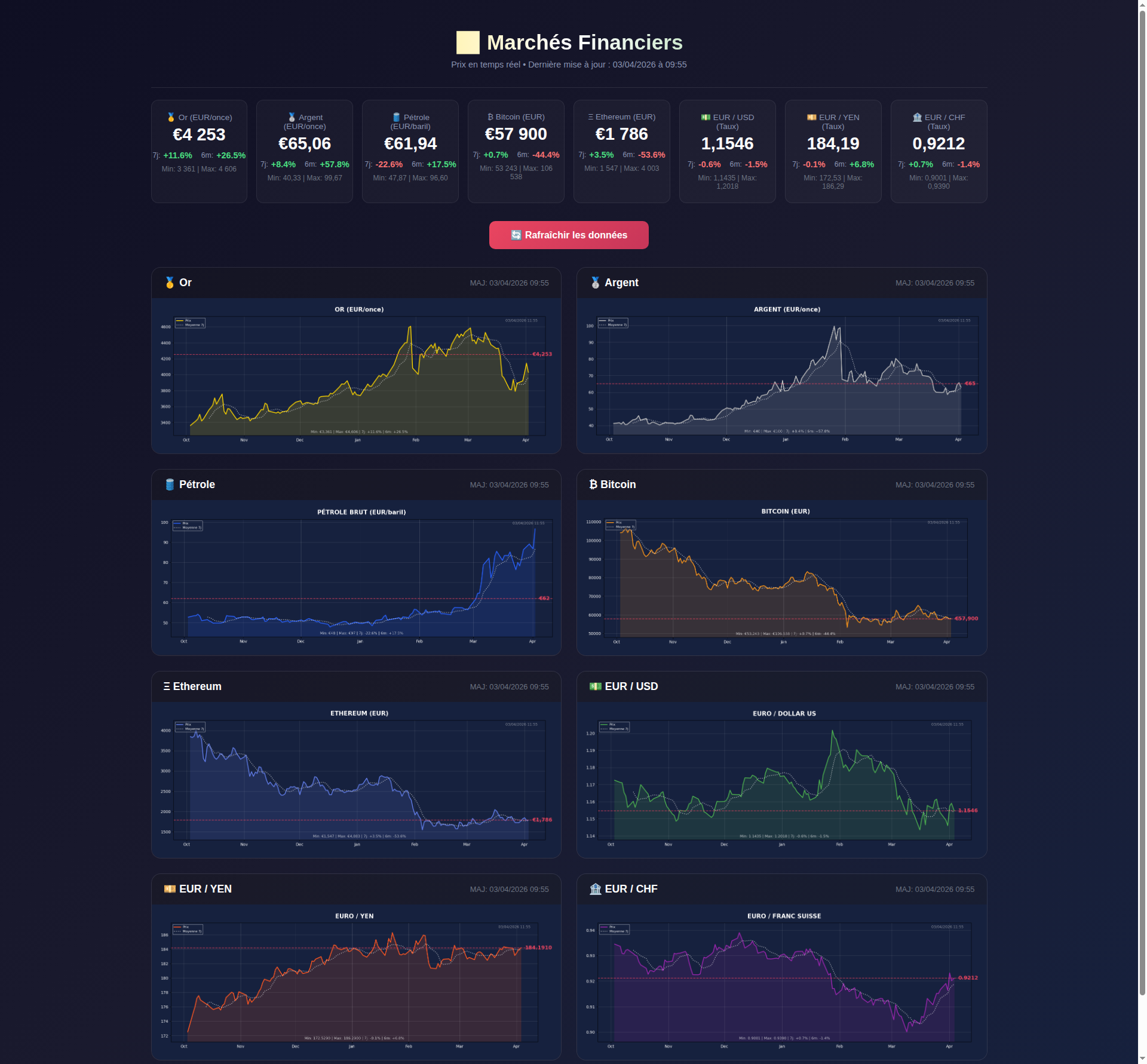The height and width of the screenshot is (1064, 1147).
Task: Click the scrollbar down arrow
Action: point(1142,1059)
